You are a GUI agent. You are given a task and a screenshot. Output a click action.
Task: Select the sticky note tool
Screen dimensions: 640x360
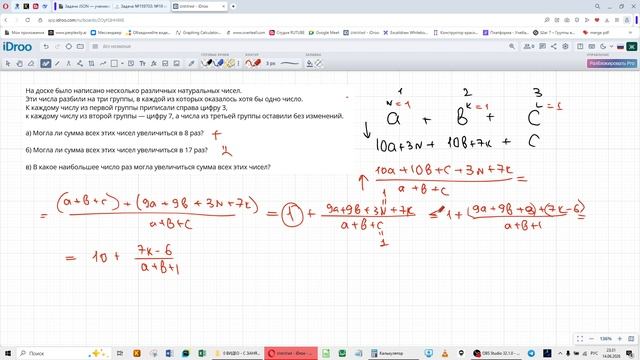pos(131,63)
